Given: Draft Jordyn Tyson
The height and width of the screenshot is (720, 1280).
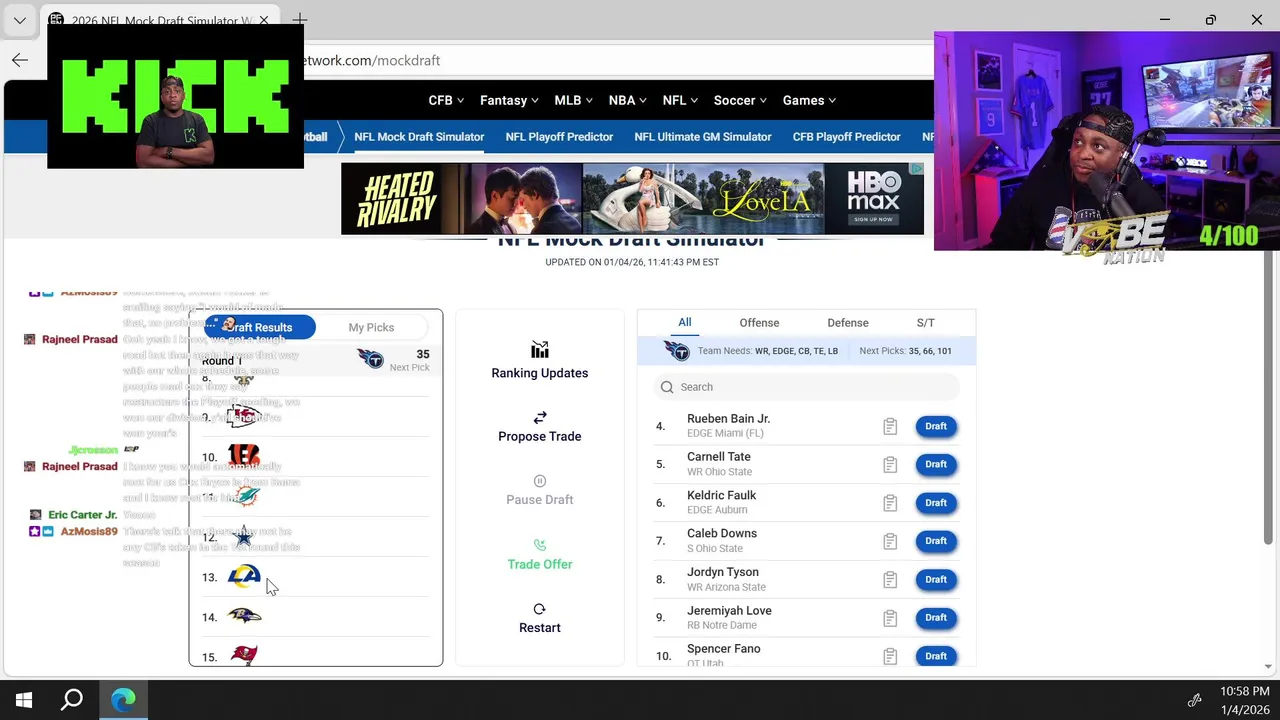Looking at the screenshot, I should coord(936,579).
